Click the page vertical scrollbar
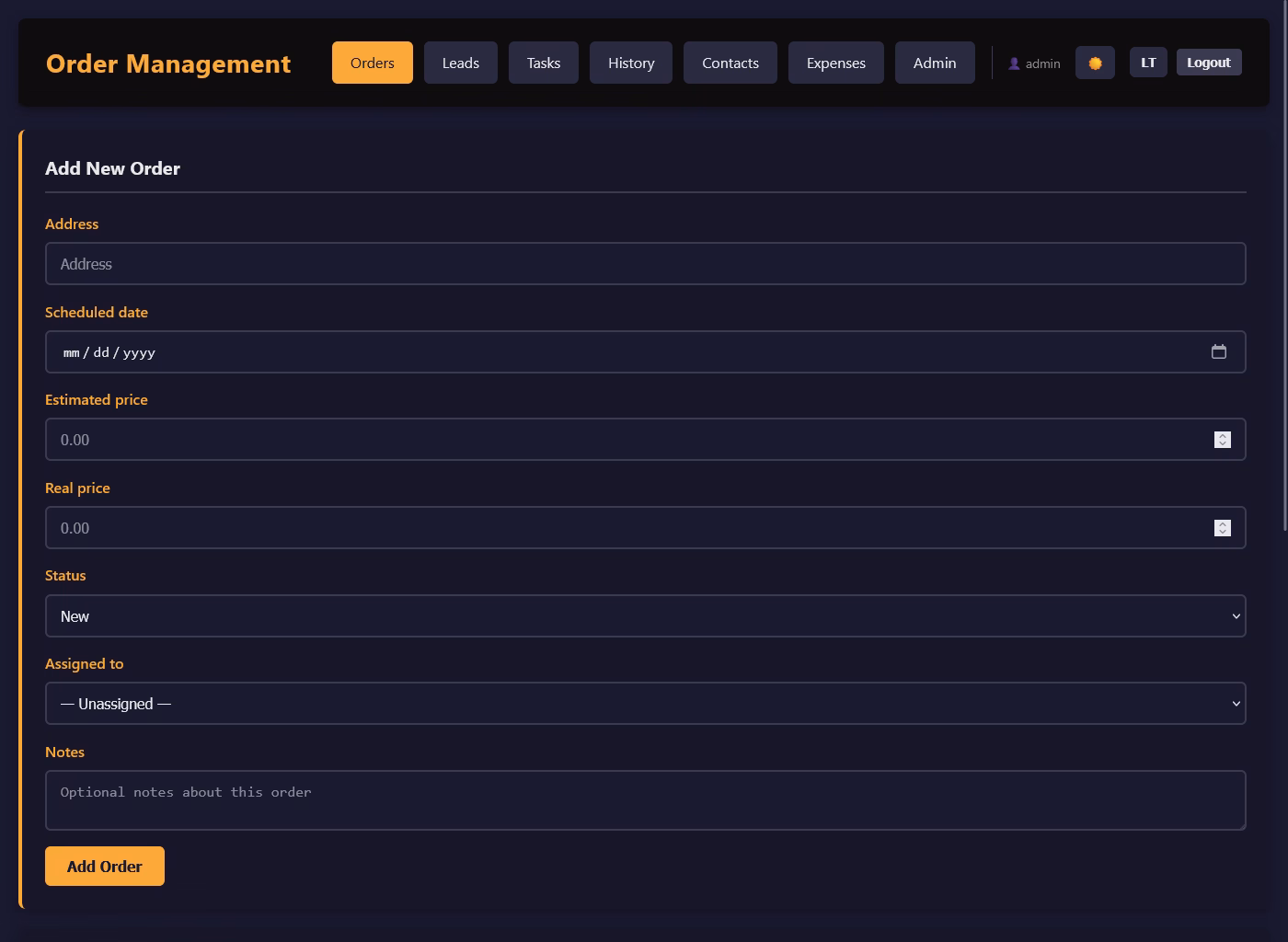This screenshot has height=942, width=1288. tap(1284, 267)
